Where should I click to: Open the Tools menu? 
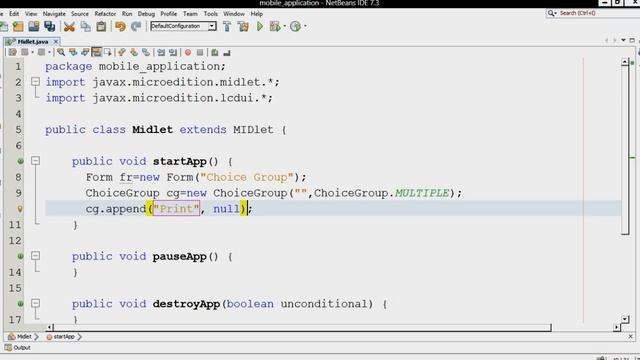pos(211,14)
